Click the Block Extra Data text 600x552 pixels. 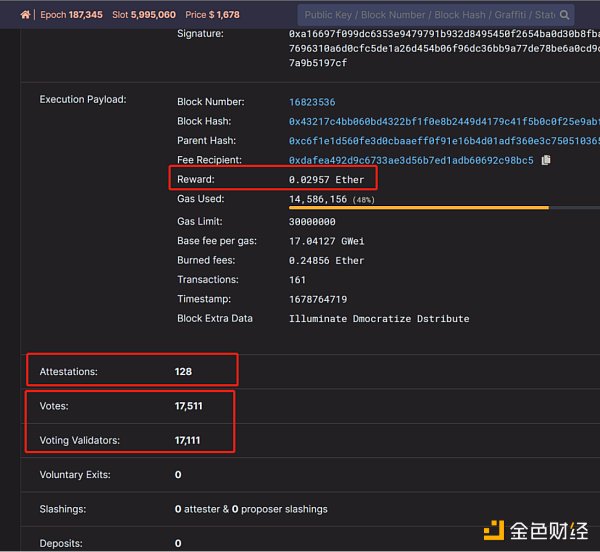378,319
